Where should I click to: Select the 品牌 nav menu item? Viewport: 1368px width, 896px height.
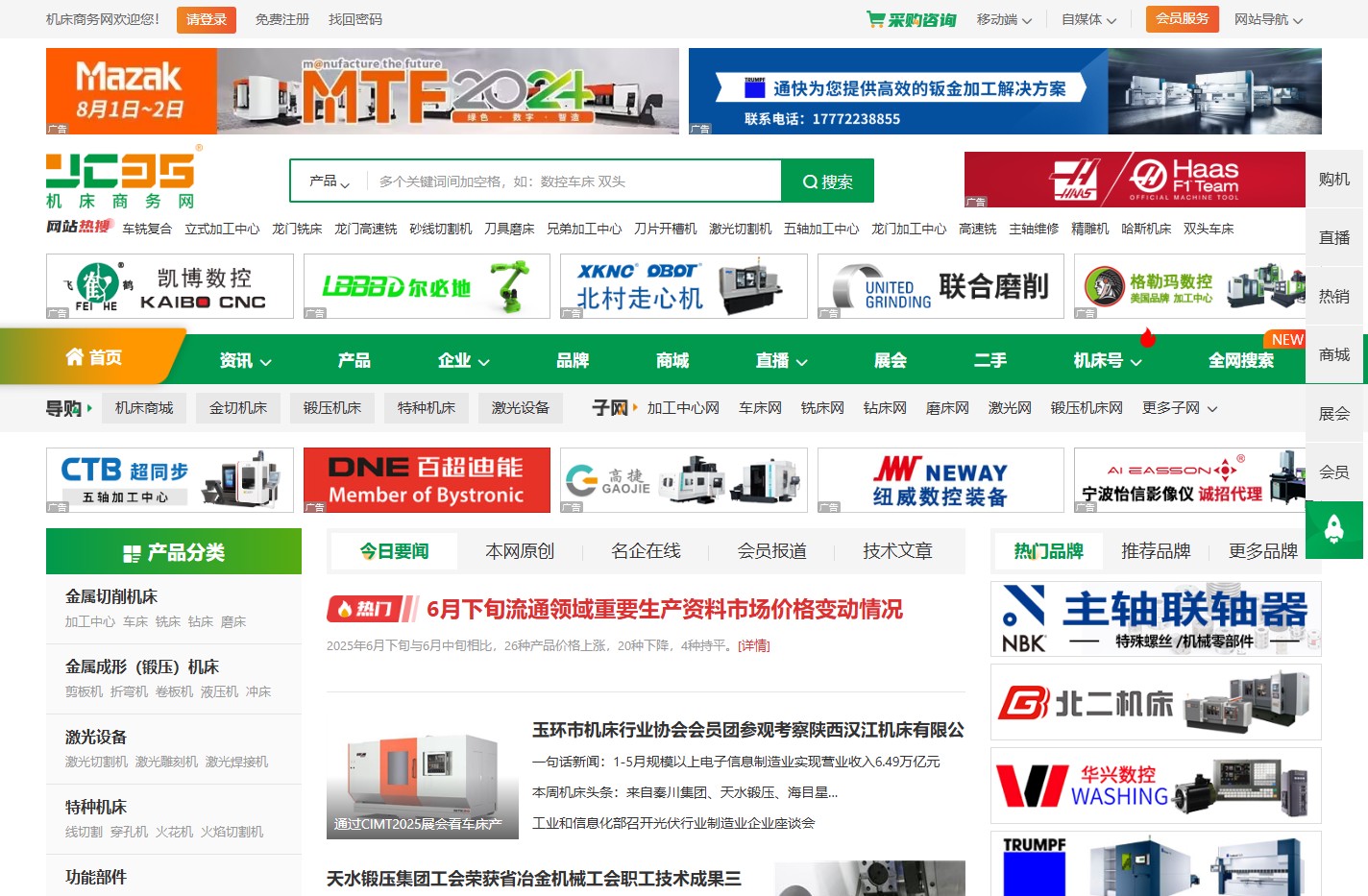tap(573, 360)
